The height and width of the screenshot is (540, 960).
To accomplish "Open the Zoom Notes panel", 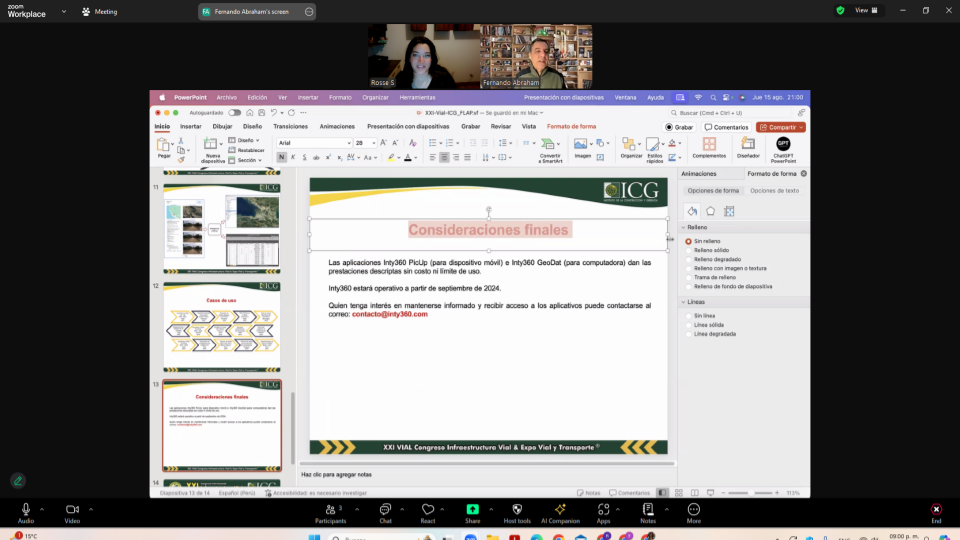I will [x=648, y=512].
